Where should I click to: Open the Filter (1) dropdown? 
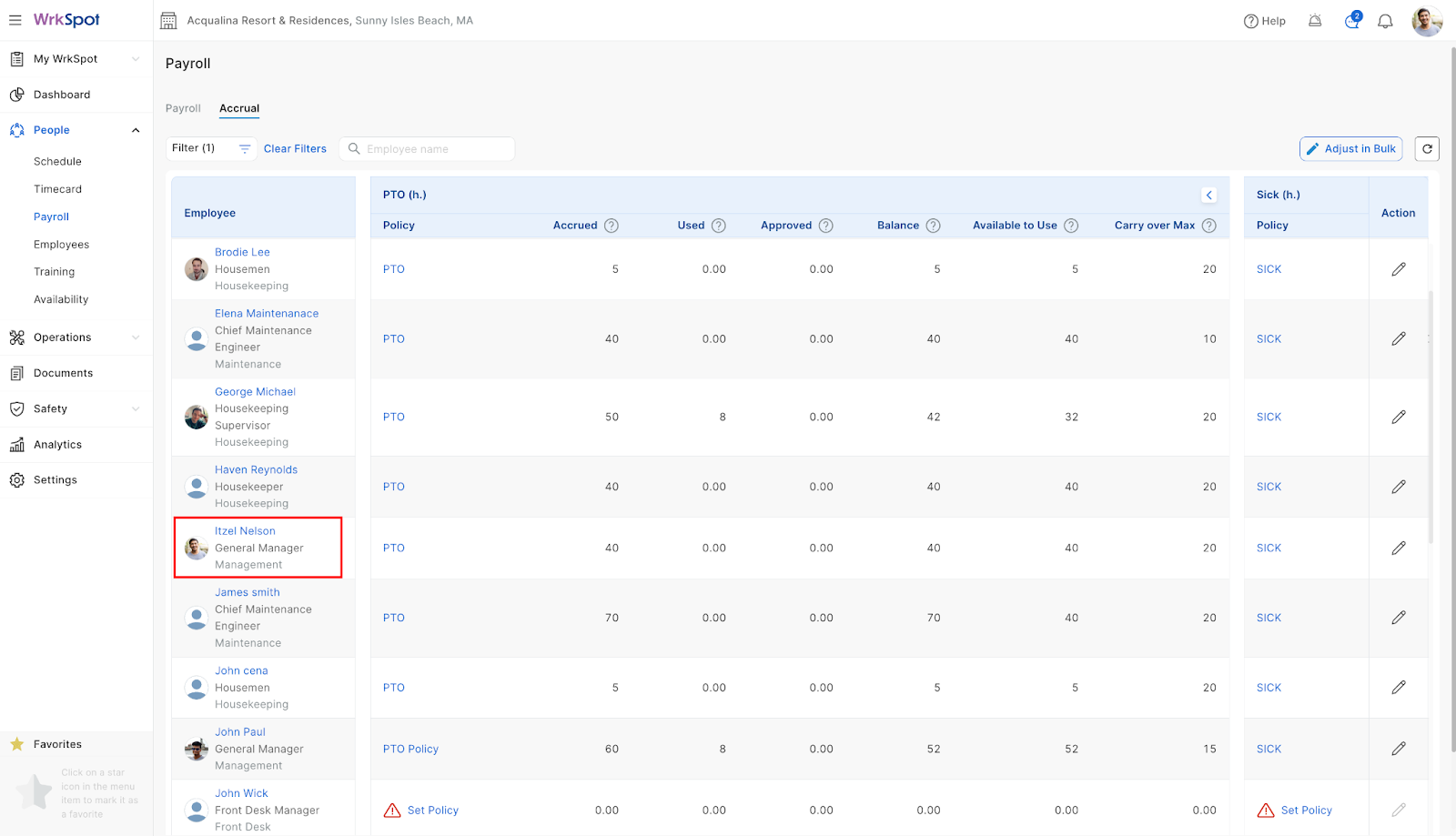coord(211,149)
